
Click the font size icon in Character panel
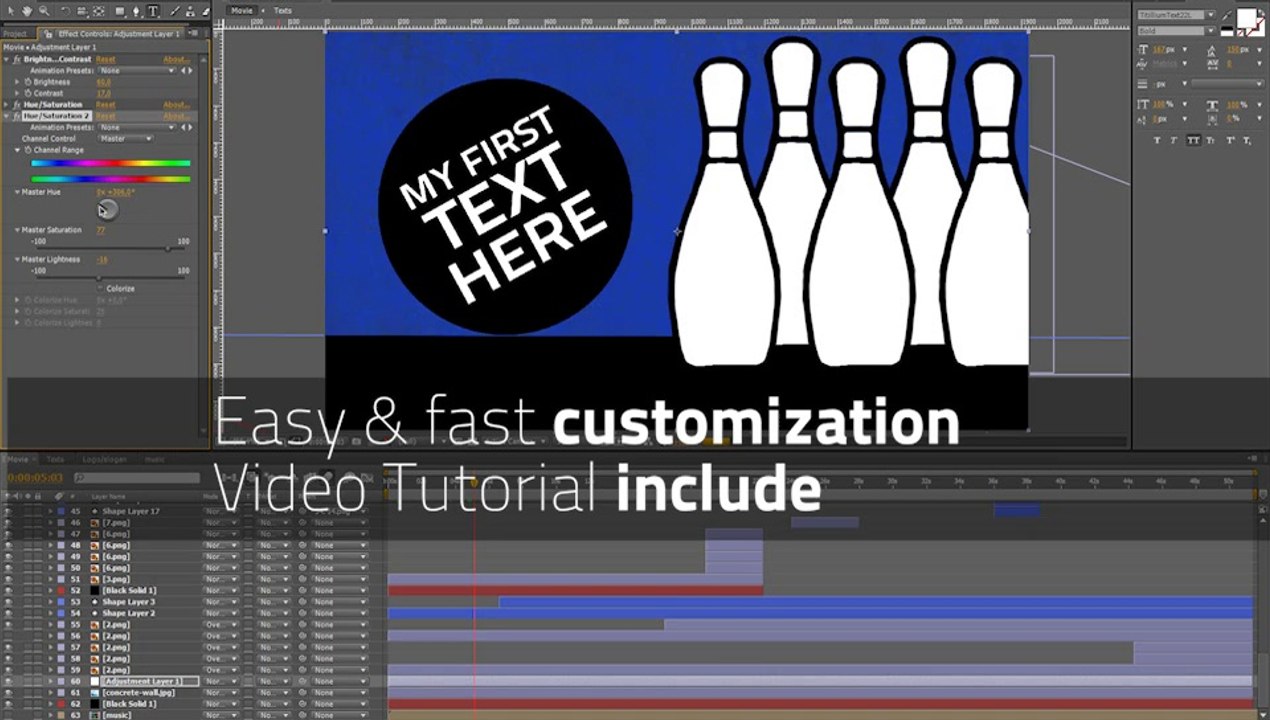tap(1144, 49)
